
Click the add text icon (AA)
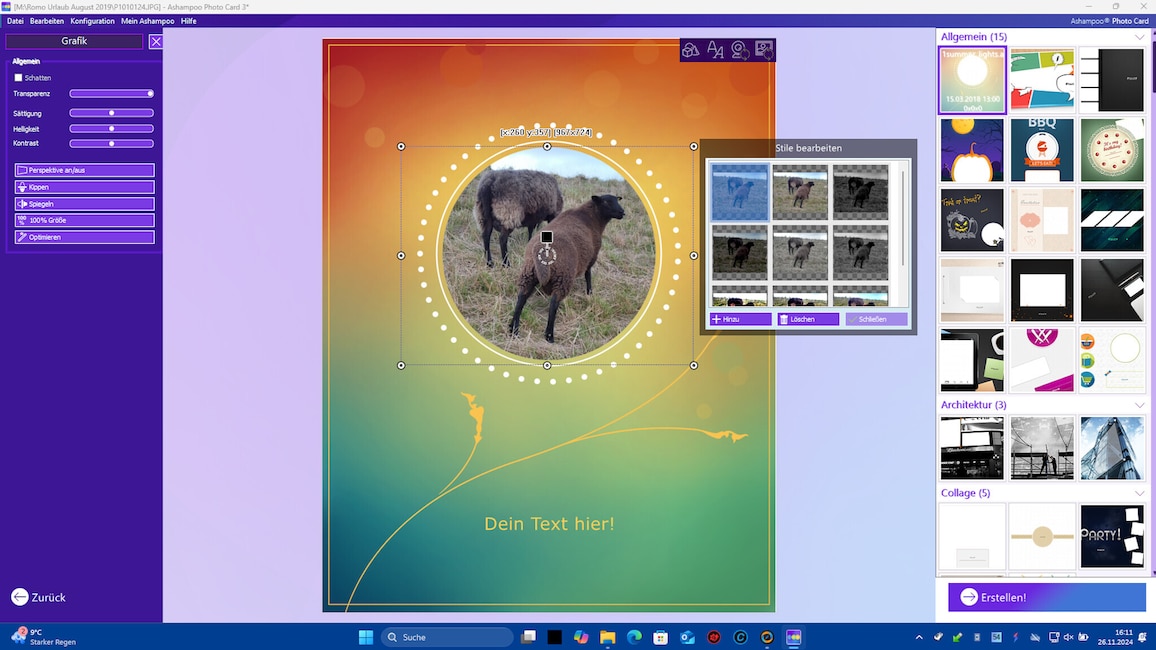coord(715,50)
